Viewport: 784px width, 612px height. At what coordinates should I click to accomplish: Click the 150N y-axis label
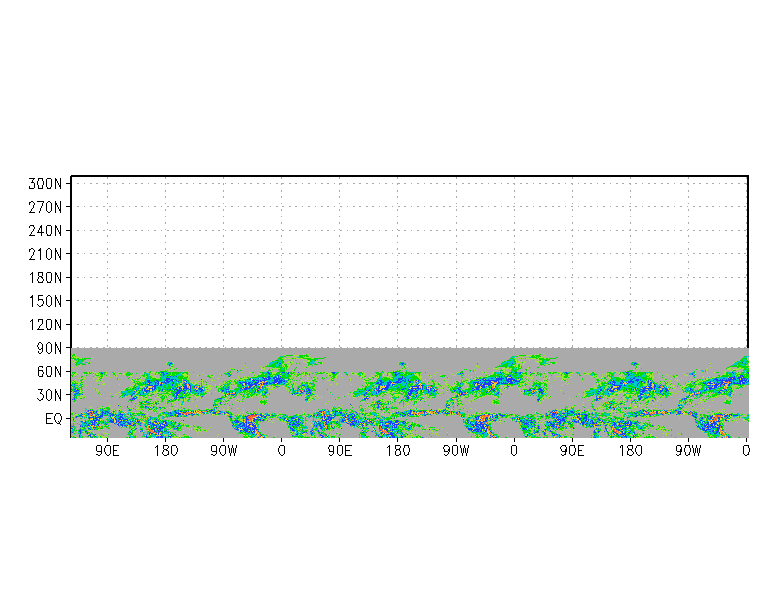[45, 302]
